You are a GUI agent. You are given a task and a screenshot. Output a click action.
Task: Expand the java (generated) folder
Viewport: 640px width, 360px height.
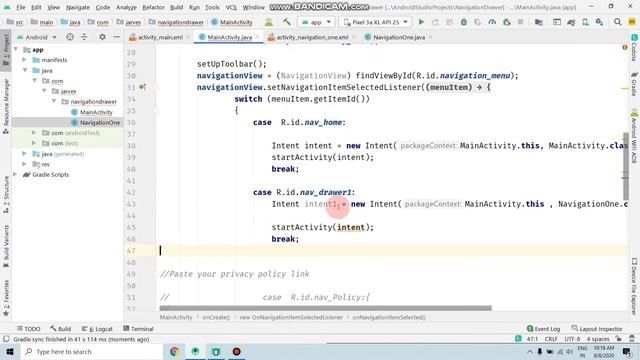24,153
